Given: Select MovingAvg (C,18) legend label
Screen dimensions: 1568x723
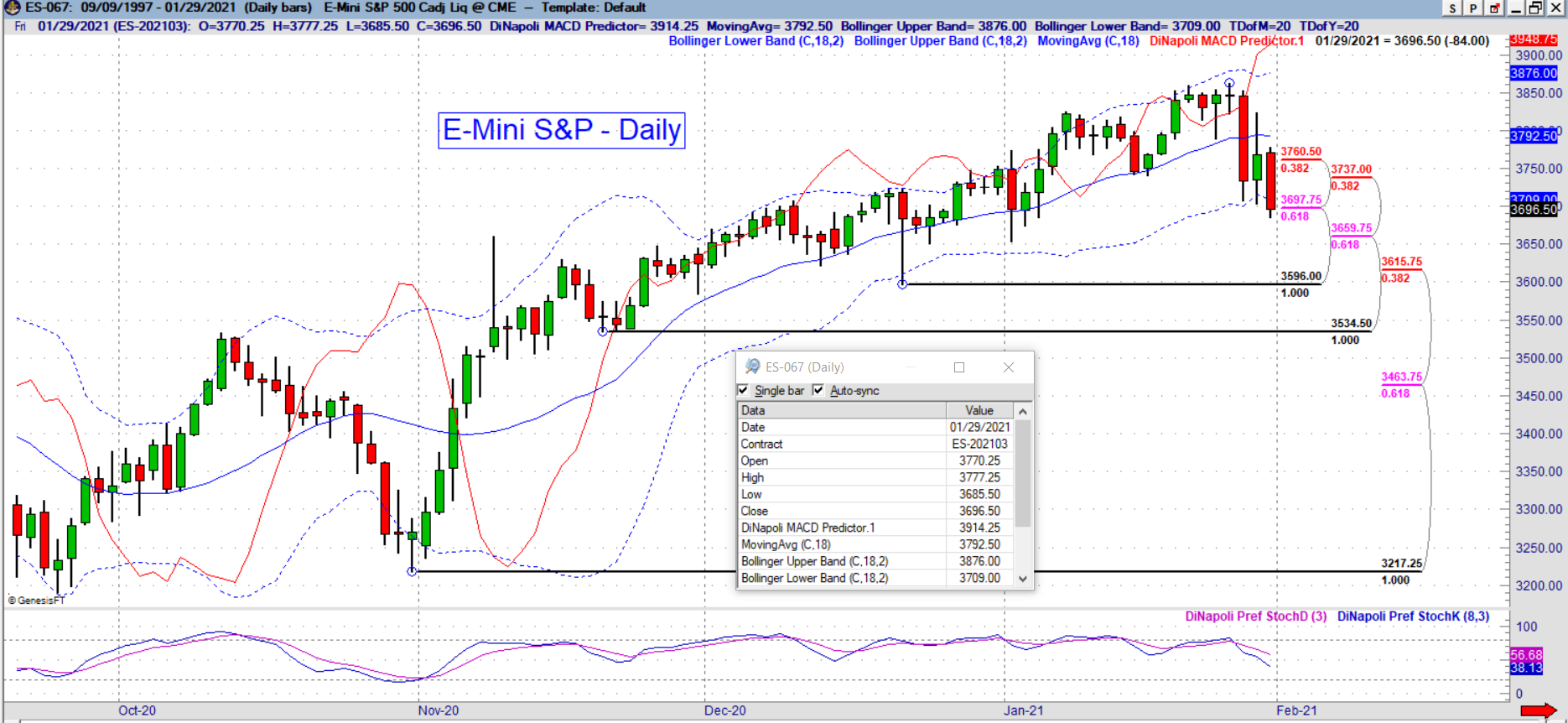Looking at the screenshot, I should click(x=1088, y=40).
